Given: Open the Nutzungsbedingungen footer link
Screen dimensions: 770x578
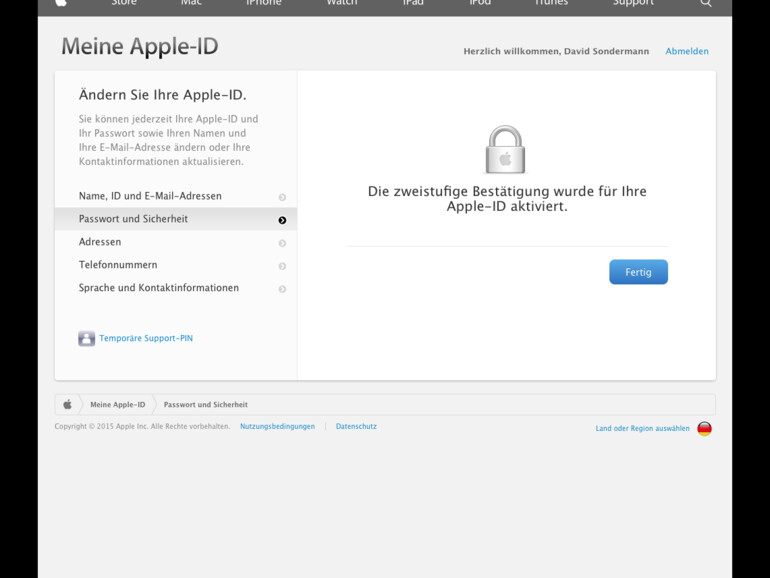Looking at the screenshot, I should (277, 426).
